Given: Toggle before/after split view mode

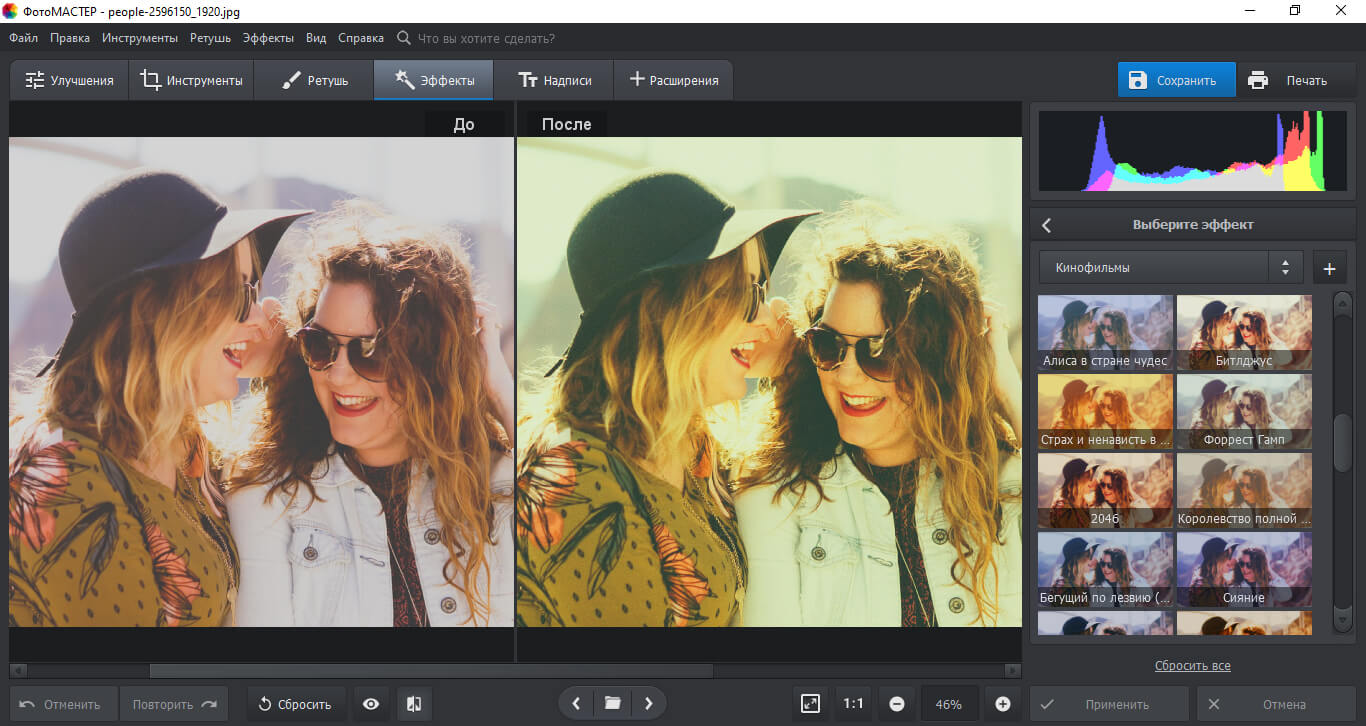Looking at the screenshot, I should pos(414,704).
